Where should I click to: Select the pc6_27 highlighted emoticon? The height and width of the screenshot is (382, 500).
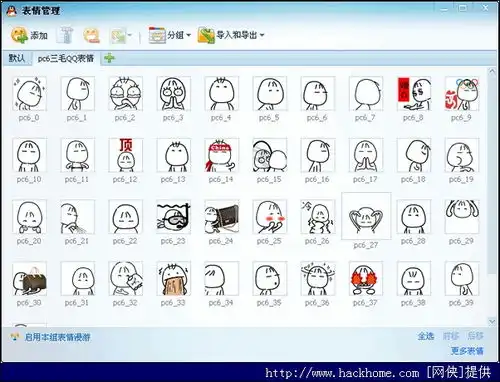(x=366, y=216)
